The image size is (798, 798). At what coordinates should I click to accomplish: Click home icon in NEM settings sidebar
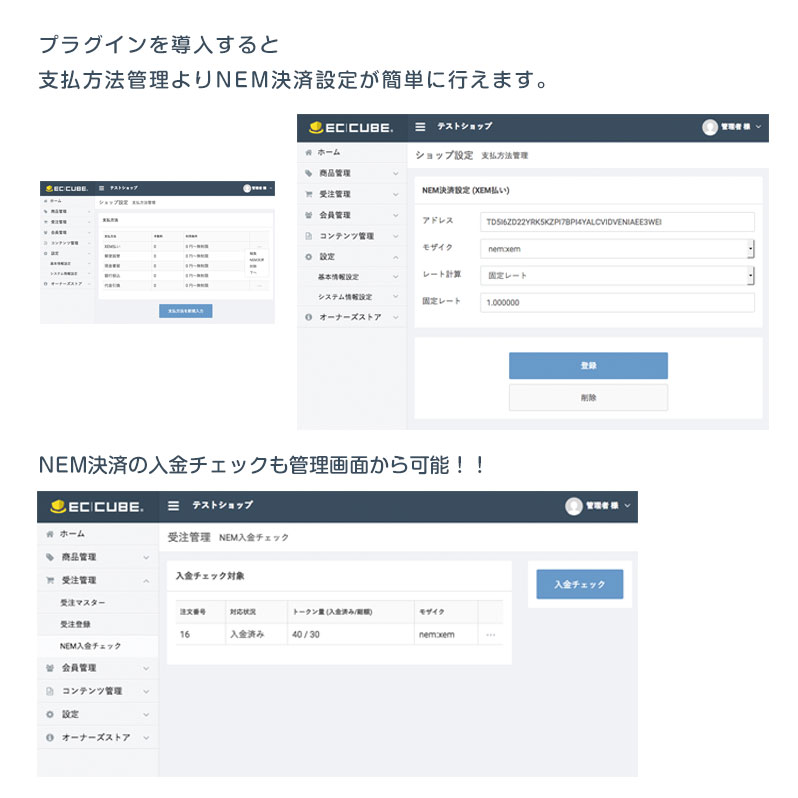tap(308, 152)
